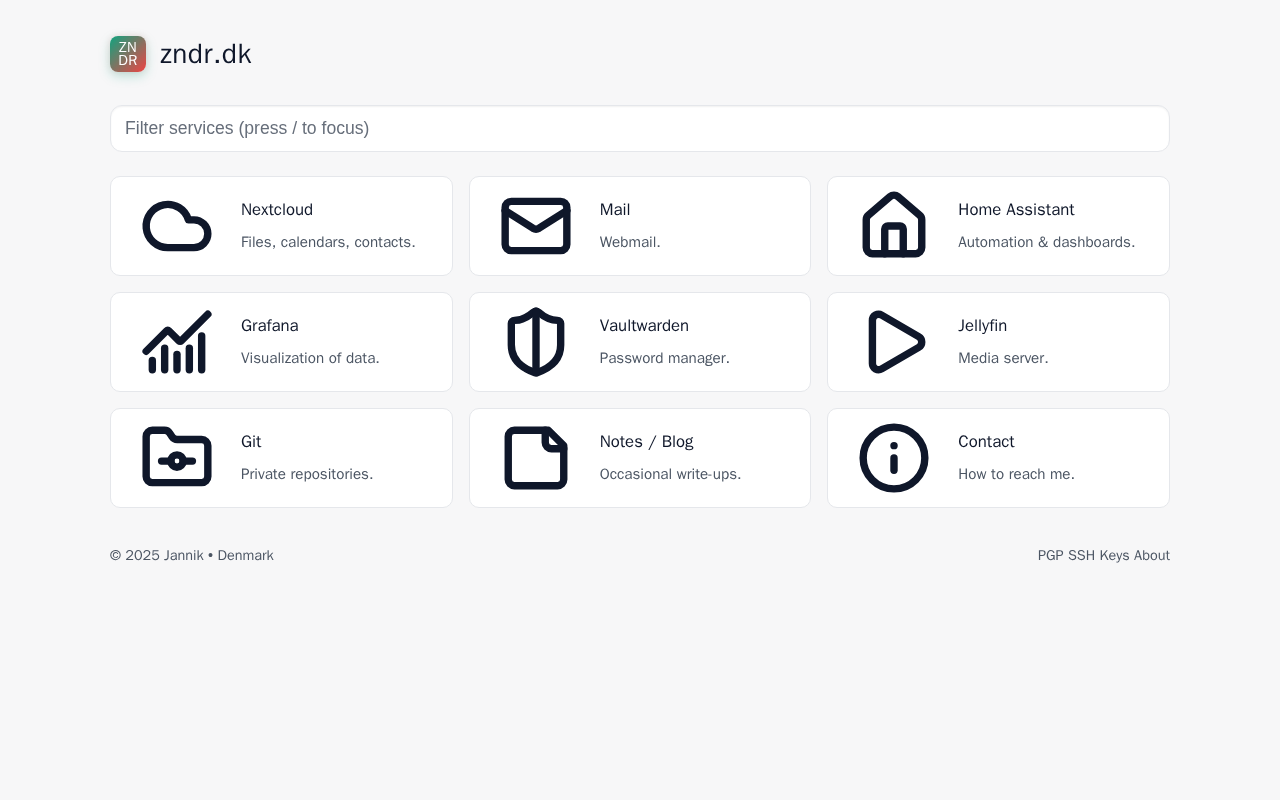The height and width of the screenshot is (800, 1280).
Task: Click the Notes / Blog title
Action: [x=647, y=442]
